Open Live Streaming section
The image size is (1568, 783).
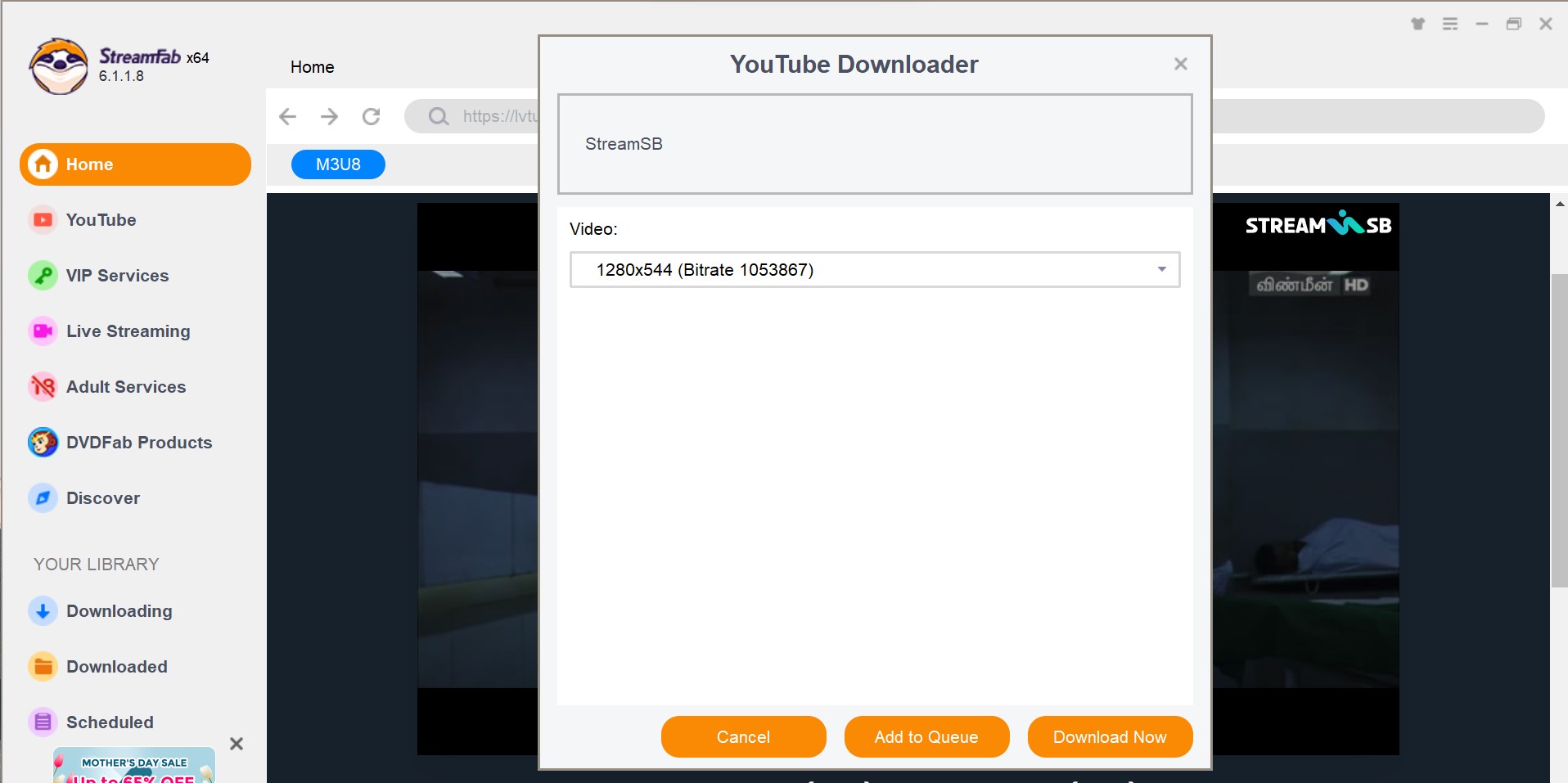(128, 331)
